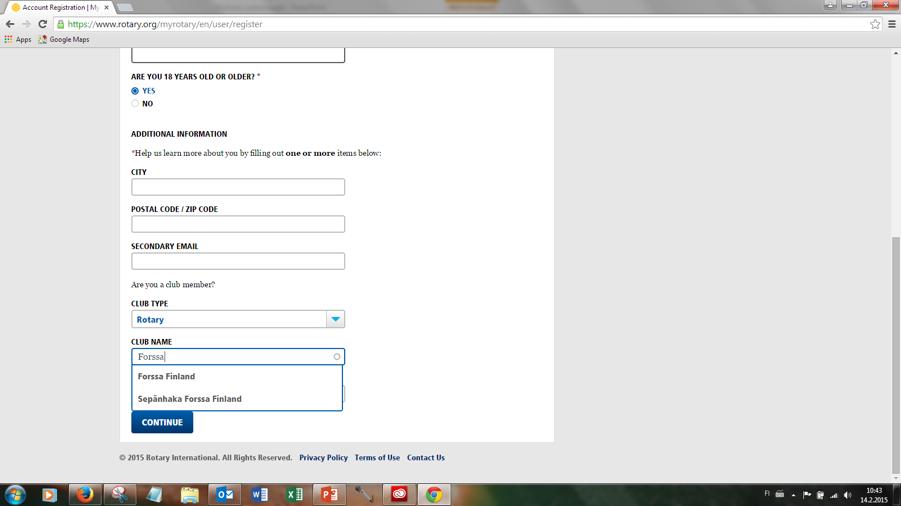Open the Privacy Policy link
The image size is (901, 506).
pos(324,458)
